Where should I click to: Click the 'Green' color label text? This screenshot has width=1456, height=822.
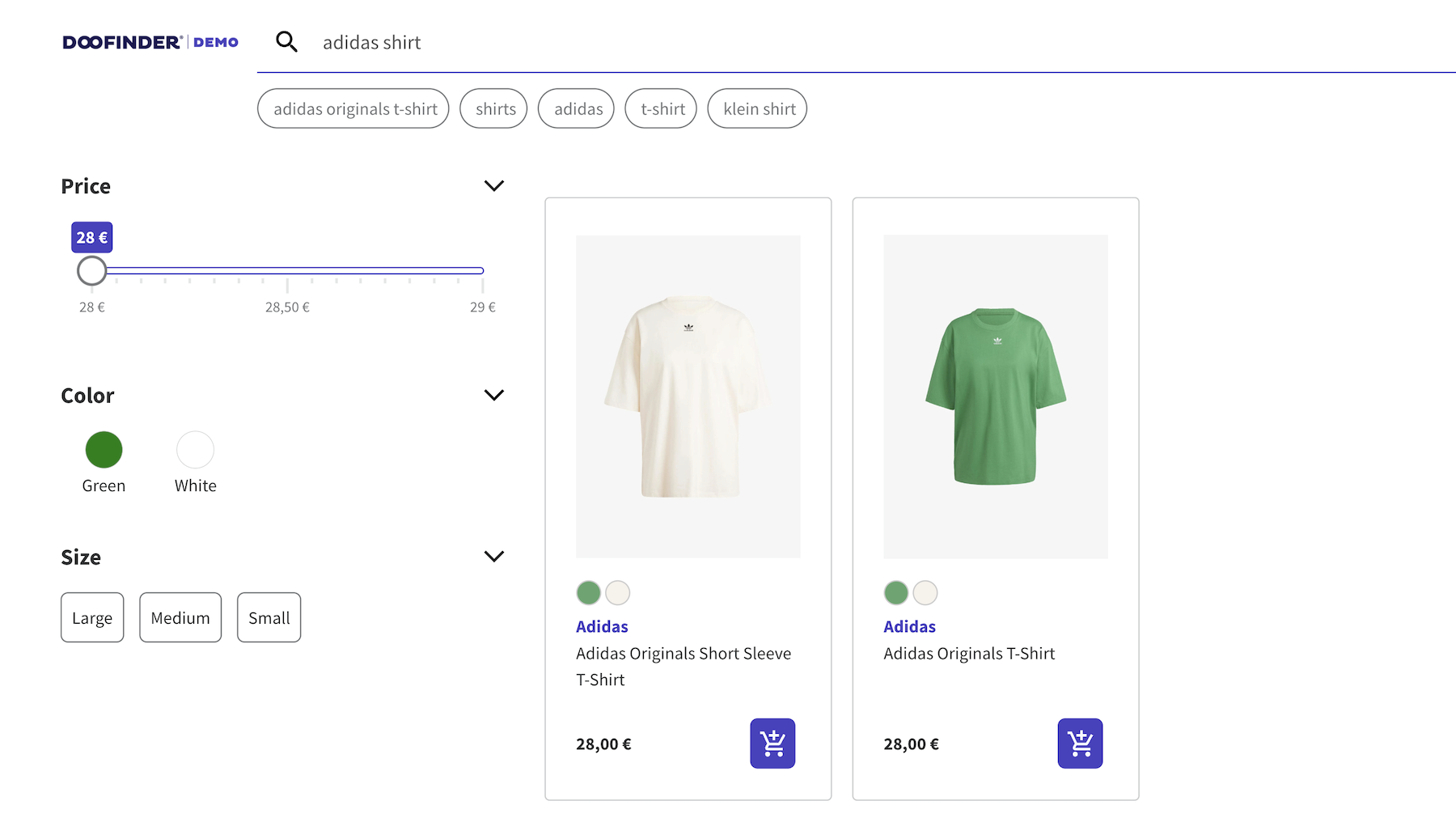[x=104, y=485]
